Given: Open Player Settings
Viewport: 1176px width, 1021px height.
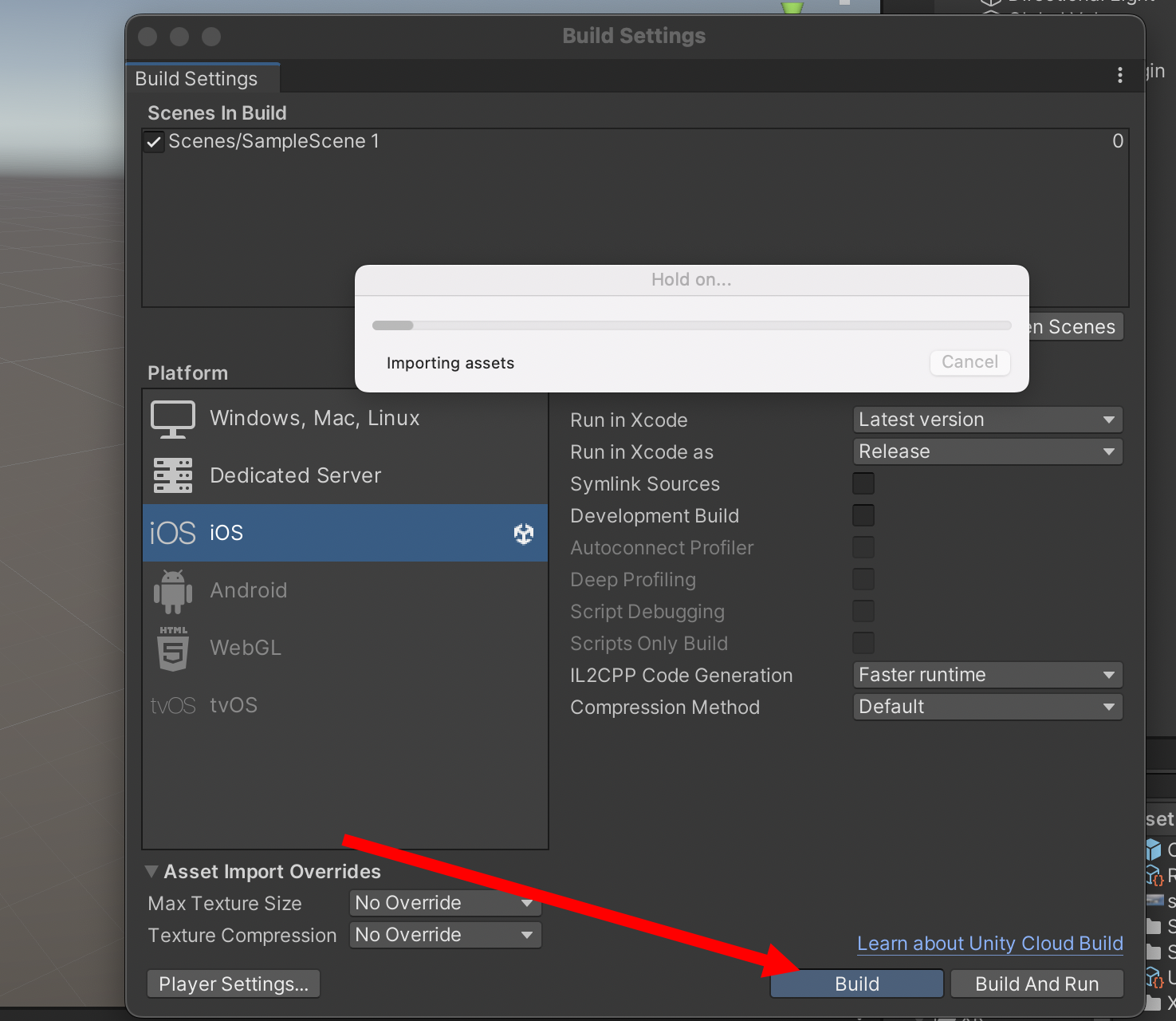Looking at the screenshot, I should [x=234, y=984].
